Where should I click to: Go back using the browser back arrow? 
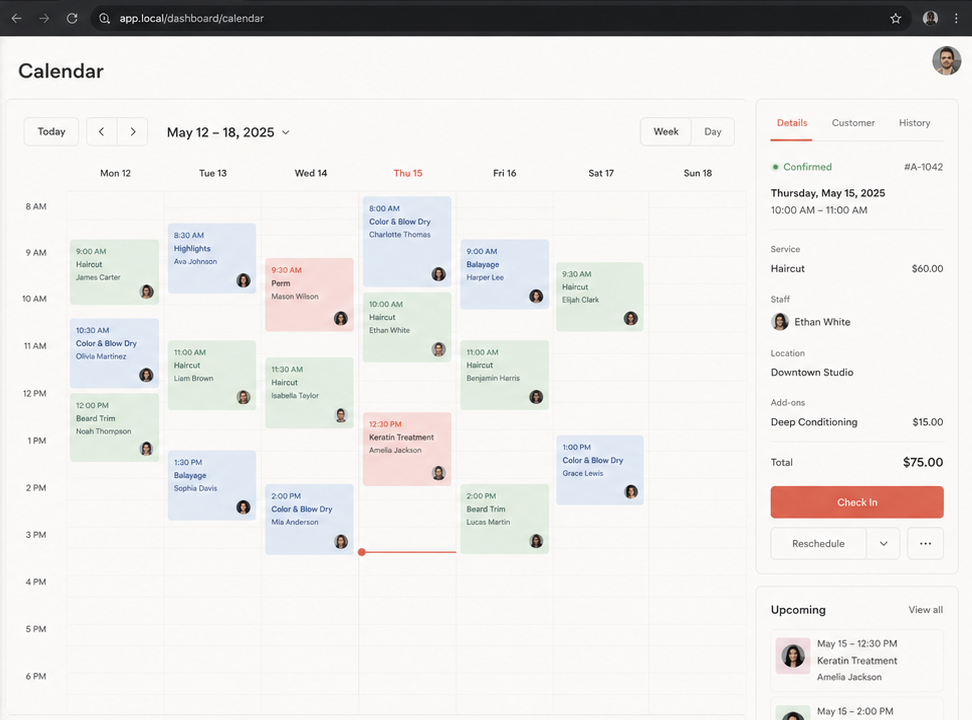[17, 19]
